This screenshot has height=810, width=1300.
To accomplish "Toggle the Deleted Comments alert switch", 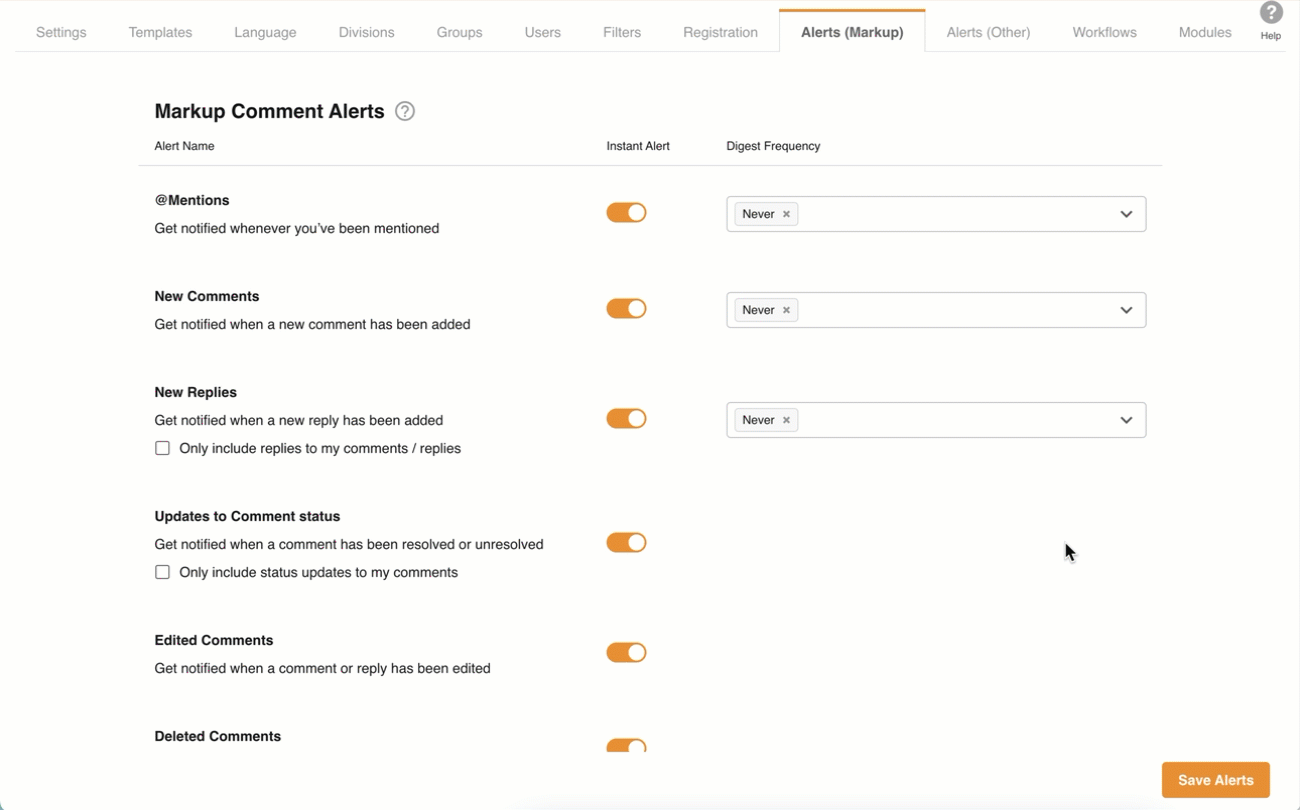I will pyautogui.click(x=626, y=746).
